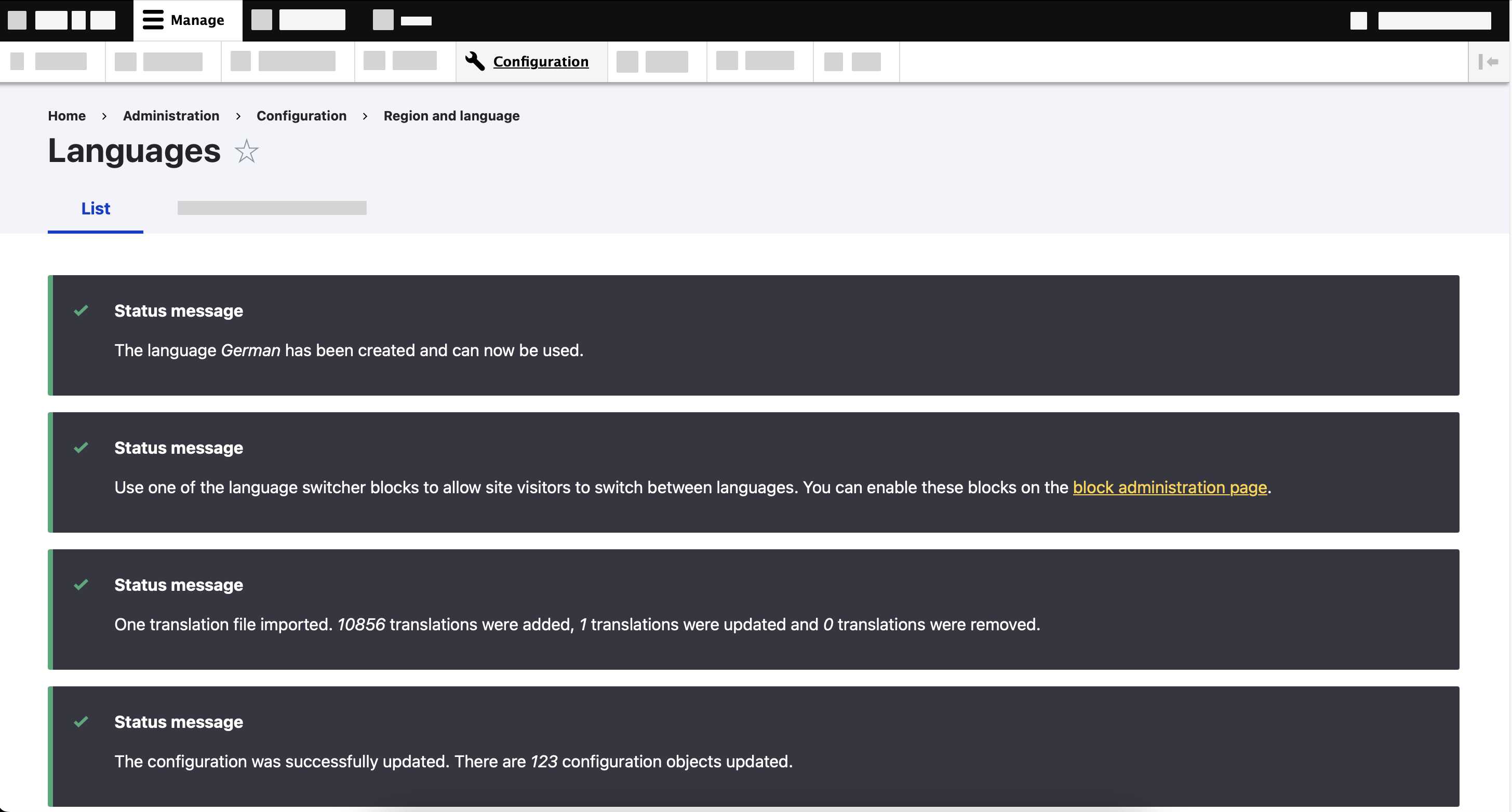Open Administration breadcrumb link
The height and width of the screenshot is (812, 1512).
[x=171, y=116]
